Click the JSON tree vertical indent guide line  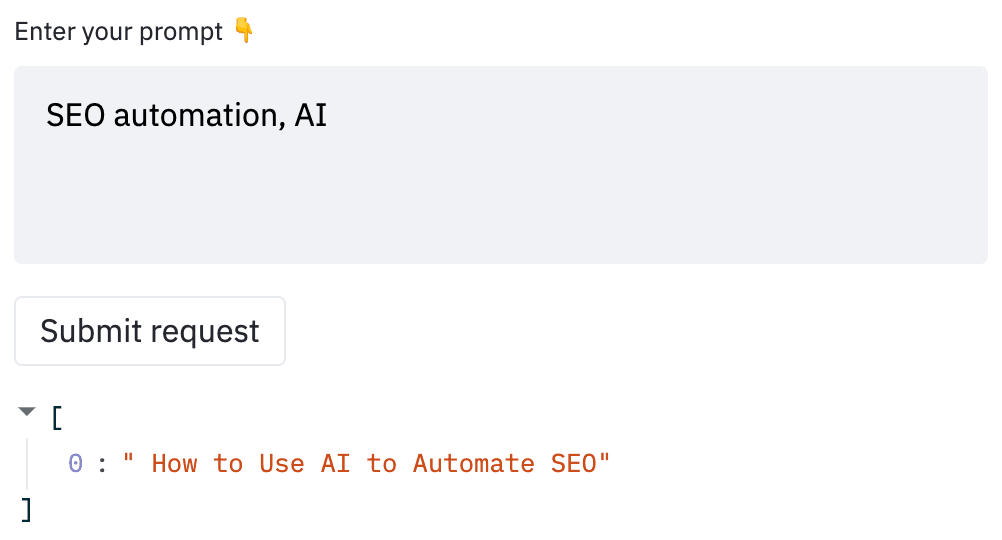(27, 463)
